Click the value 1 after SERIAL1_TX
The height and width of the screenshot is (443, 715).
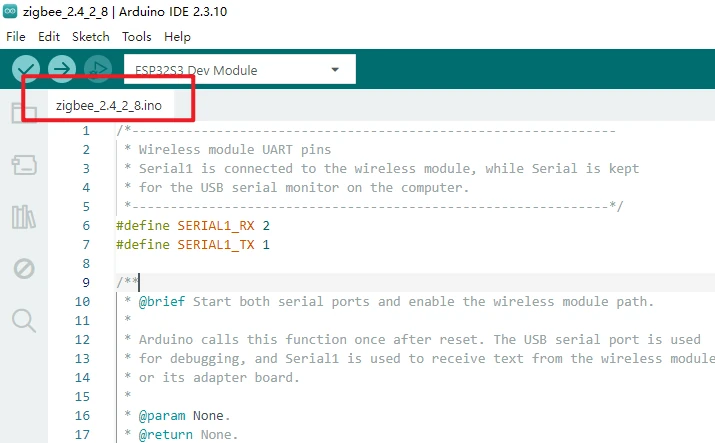[266, 245]
